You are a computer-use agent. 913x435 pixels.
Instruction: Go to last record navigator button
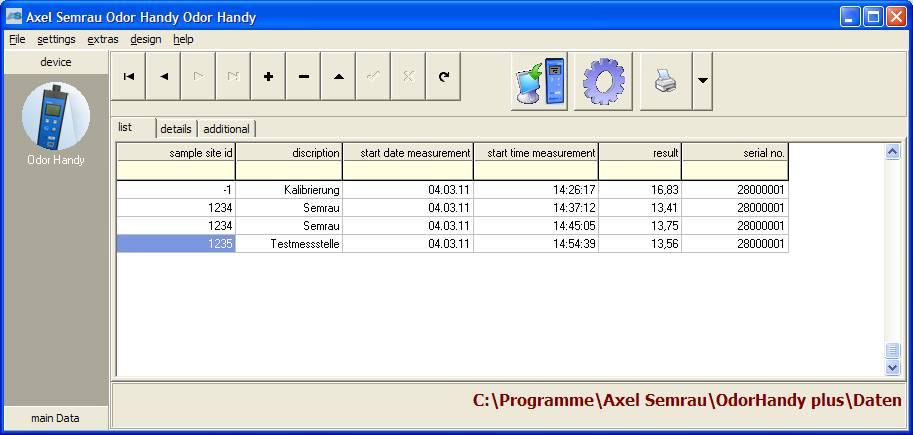(x=233, y=76)
